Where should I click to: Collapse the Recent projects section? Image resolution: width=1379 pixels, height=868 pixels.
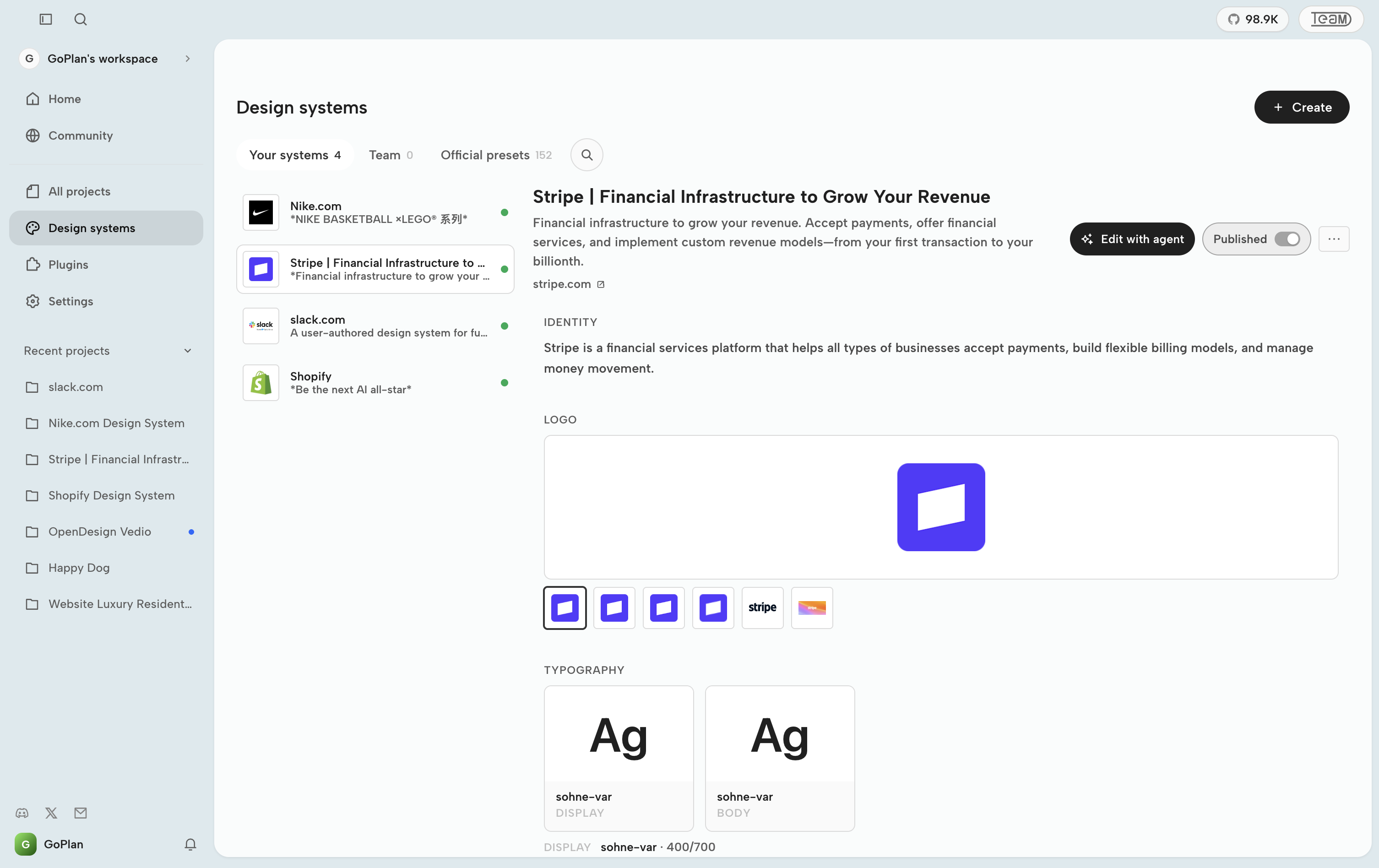pyautogui.click(x=187, y=351)
